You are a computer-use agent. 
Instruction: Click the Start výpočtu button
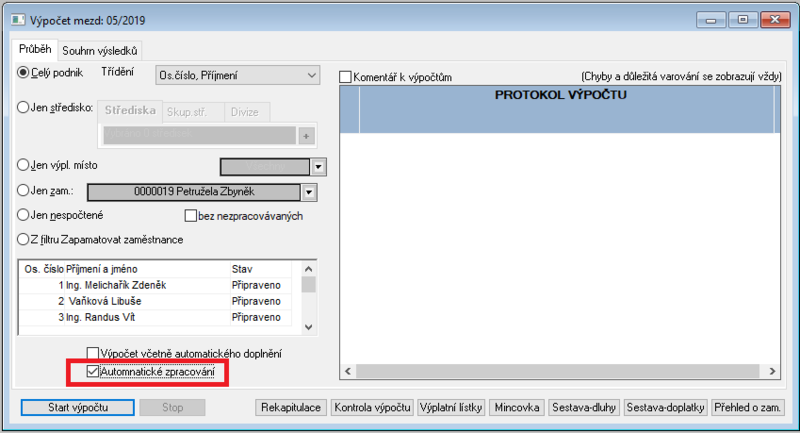coord(78,407)
